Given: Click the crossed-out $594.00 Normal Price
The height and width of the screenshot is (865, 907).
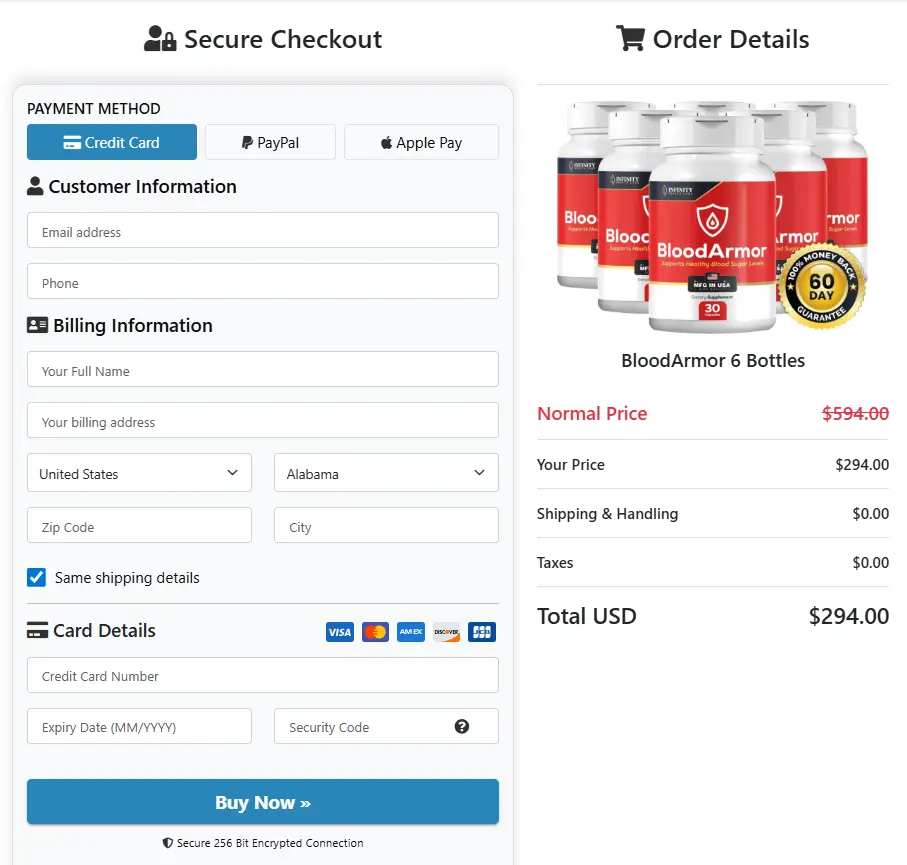Looking at the screenshot, I should pos(854,413).
